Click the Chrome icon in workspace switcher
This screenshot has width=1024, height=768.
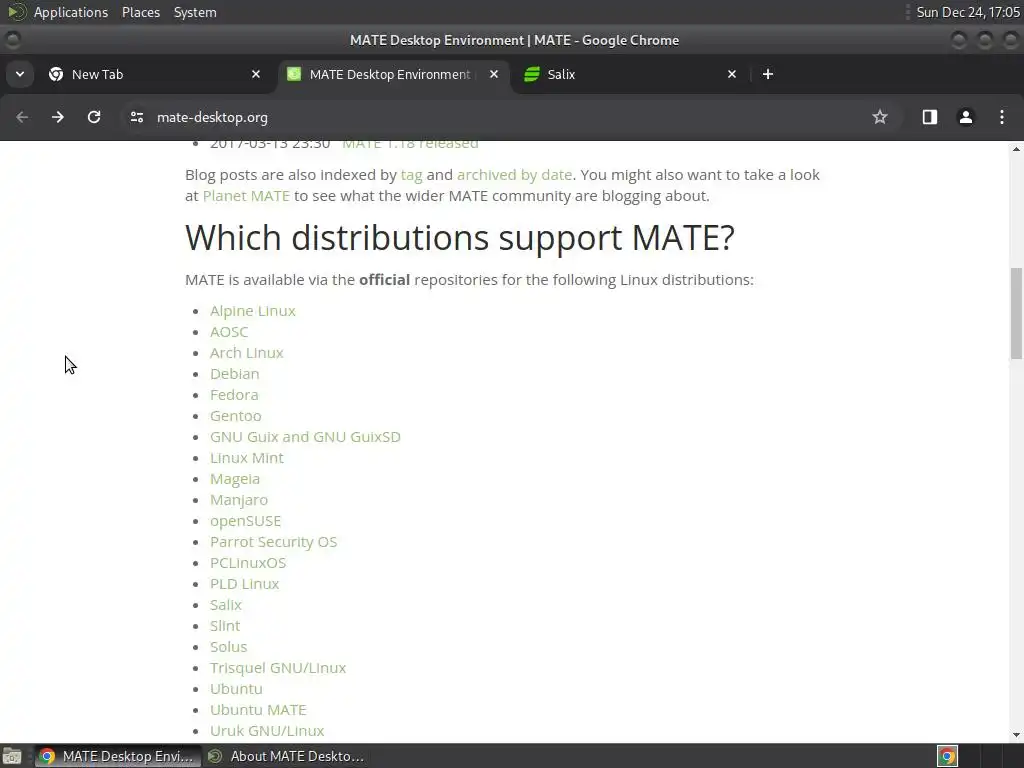click(948, 756)
